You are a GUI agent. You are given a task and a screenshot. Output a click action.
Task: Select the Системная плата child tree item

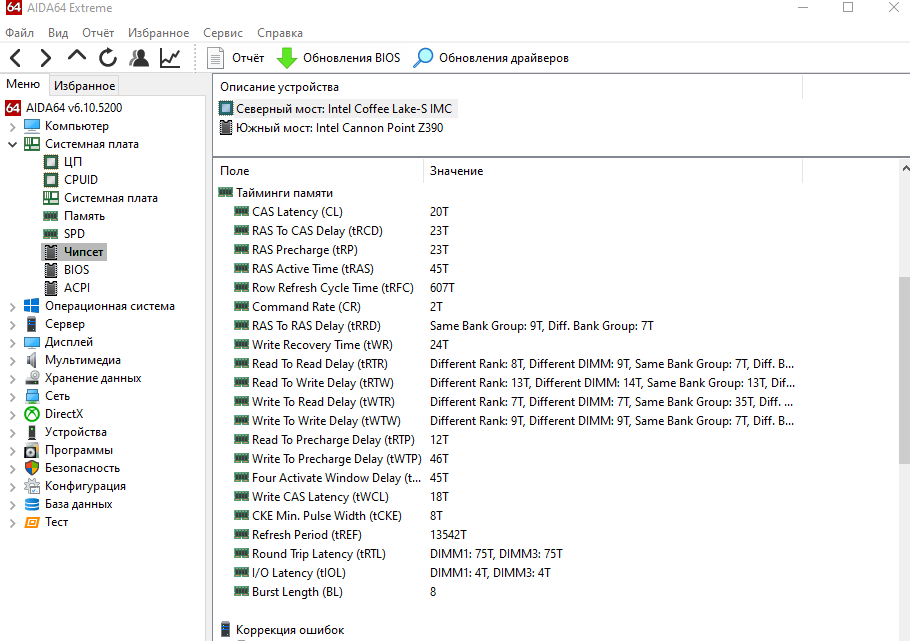click(100, 198)
